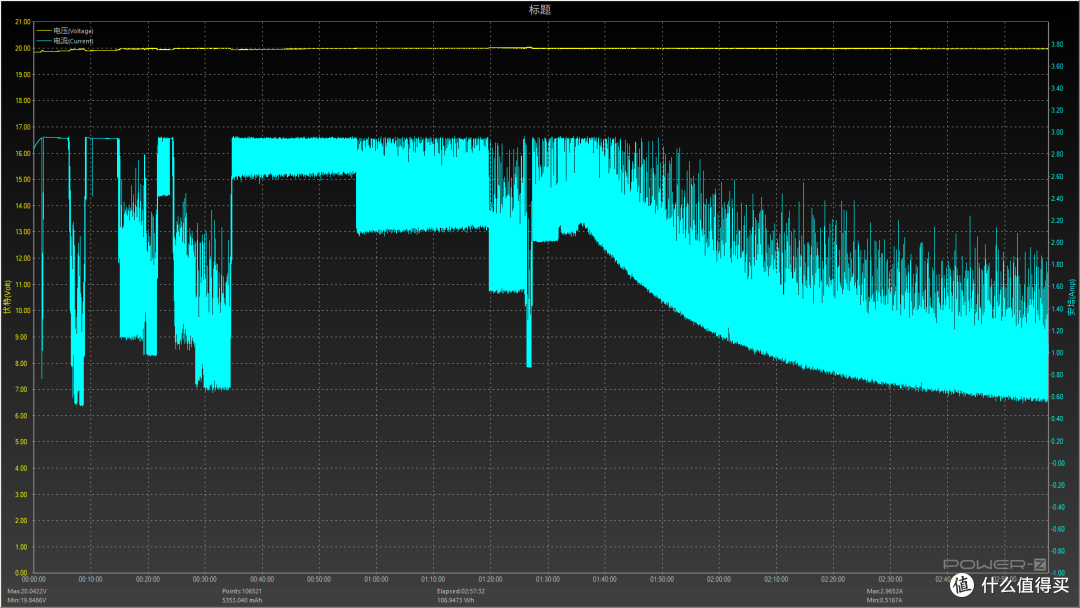Click the 00:30:00 time axis label
This screenshot has height=608, width=1080.
point(205,580)
